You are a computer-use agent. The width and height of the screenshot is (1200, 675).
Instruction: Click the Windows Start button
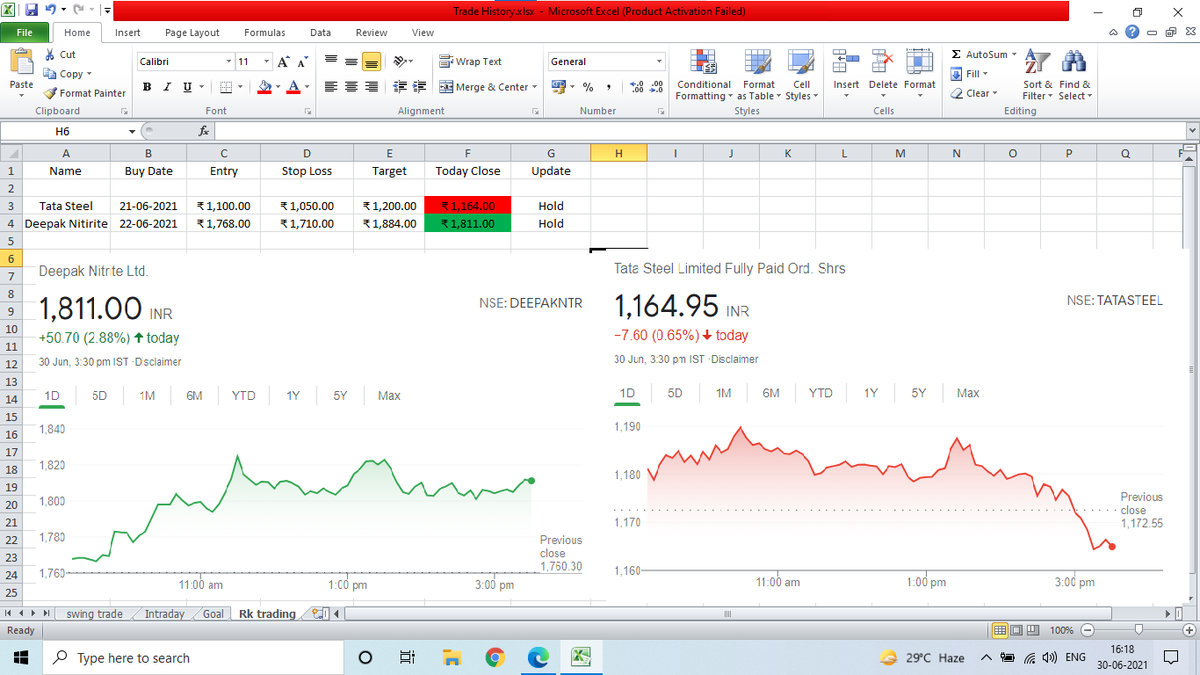pyautogui.click(x=22, y=657)
